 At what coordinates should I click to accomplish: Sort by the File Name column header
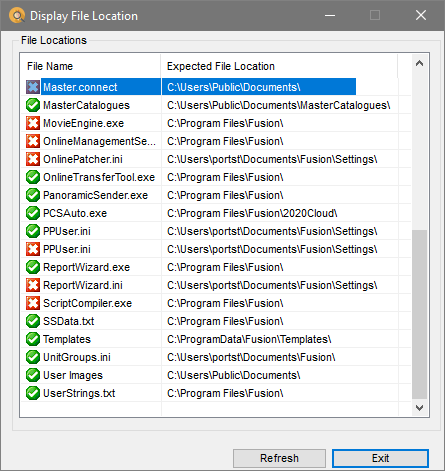tap(91, 66)
